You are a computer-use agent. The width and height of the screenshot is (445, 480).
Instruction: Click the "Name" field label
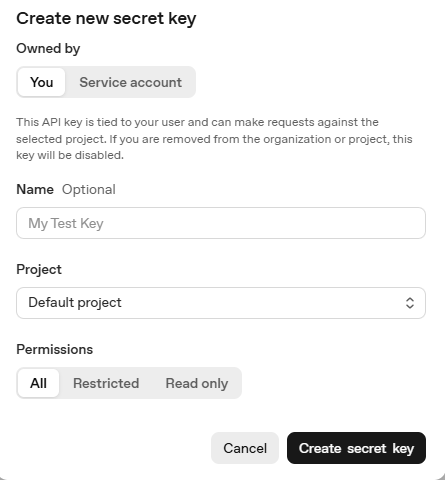point(35,189)
